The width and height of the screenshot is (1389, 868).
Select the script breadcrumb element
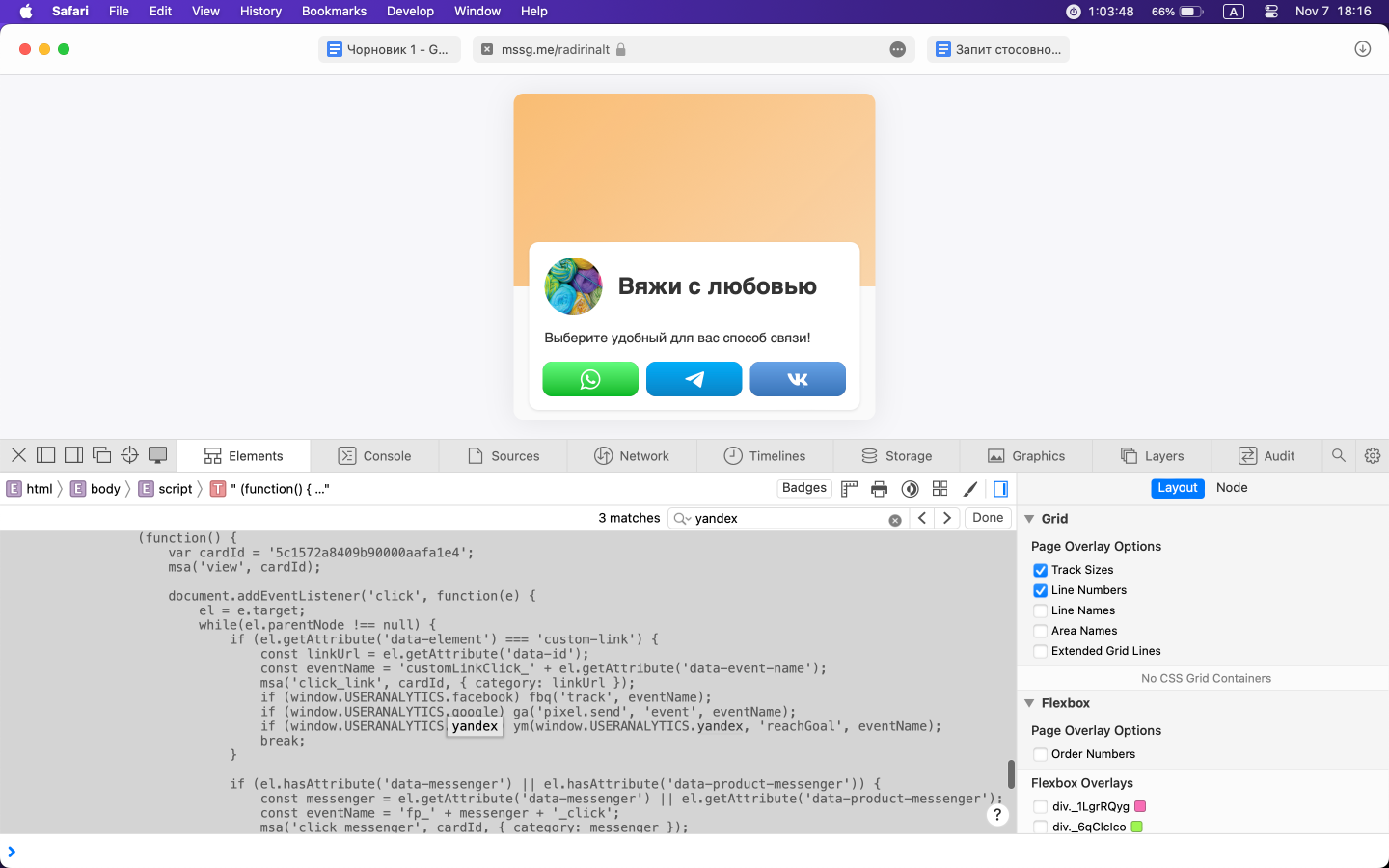pos(166,489)
